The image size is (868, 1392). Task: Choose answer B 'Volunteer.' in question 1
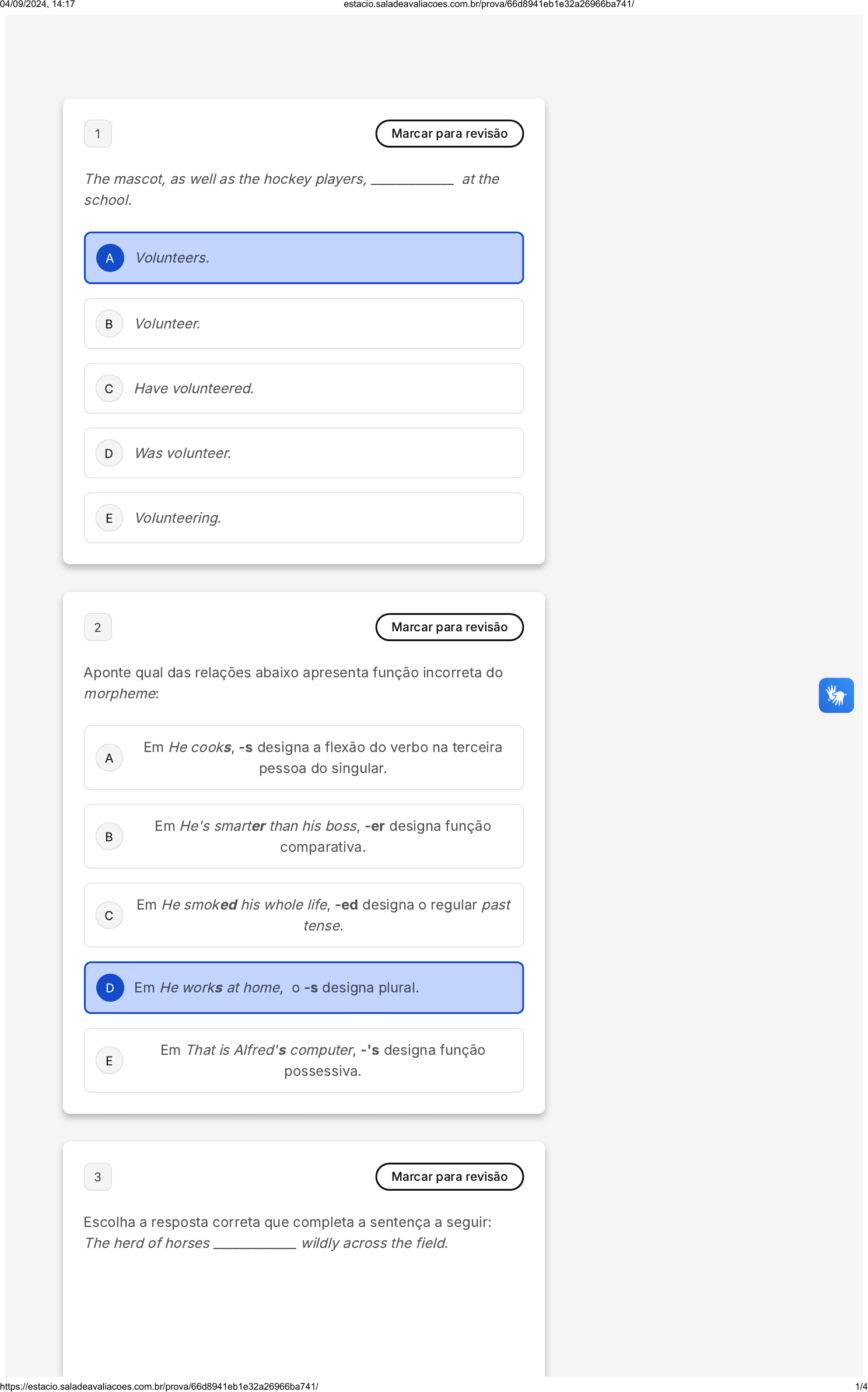(303, 324)
